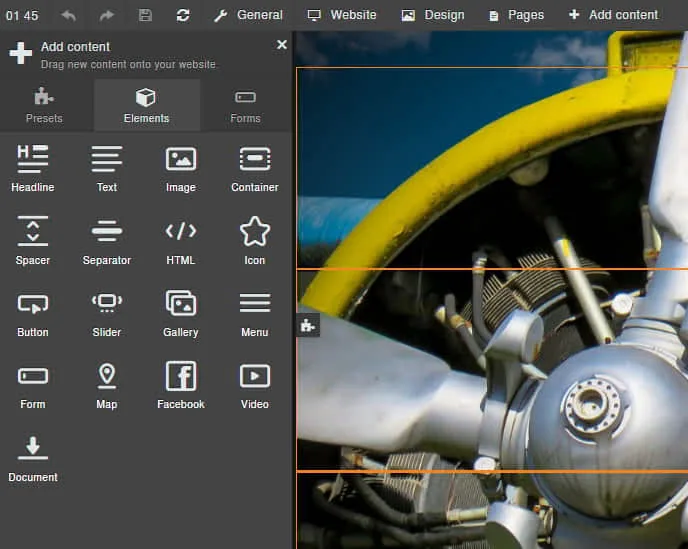Pick the Map pin element
Image resolution: width=688 pixels, height=549 pixels.
(107, 386)
